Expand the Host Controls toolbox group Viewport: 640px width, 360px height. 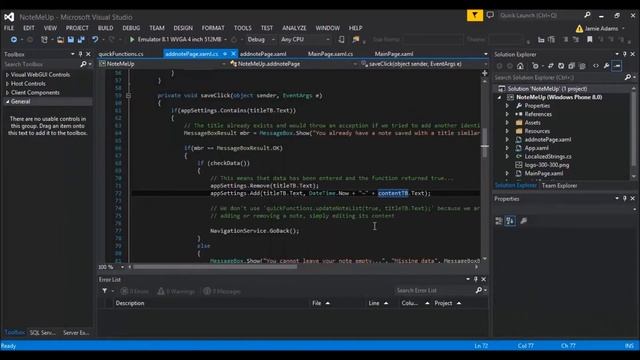[7, 84]
